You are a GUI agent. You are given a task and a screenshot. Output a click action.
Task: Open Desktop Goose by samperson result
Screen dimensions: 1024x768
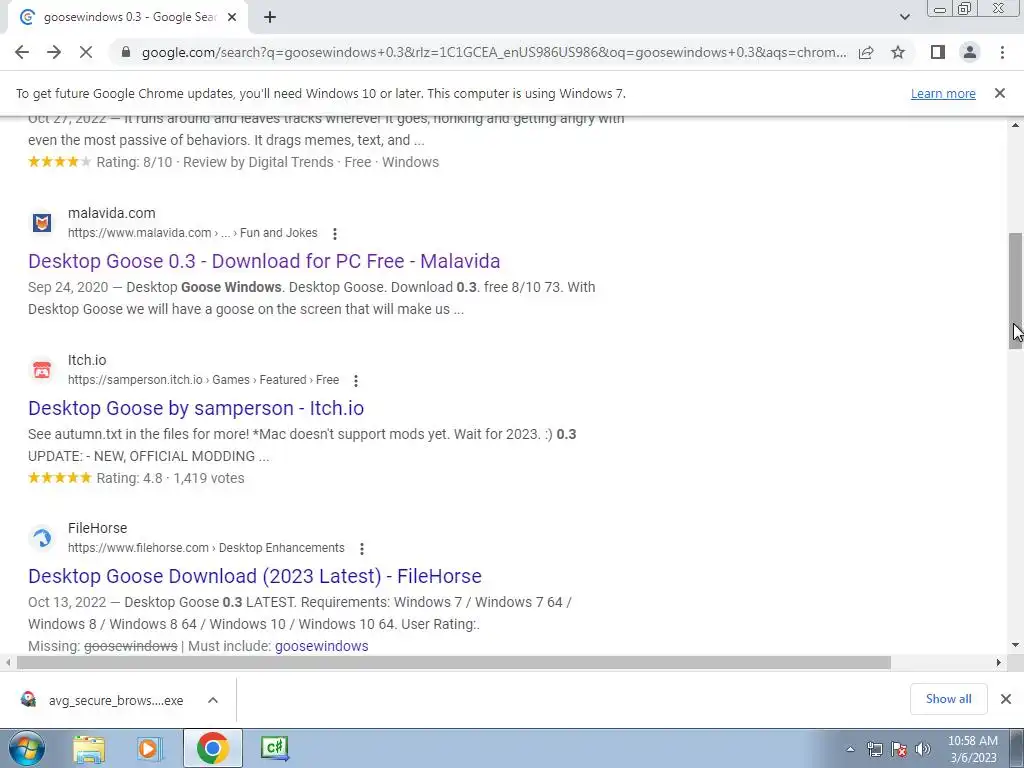click(x=196, y=408)
